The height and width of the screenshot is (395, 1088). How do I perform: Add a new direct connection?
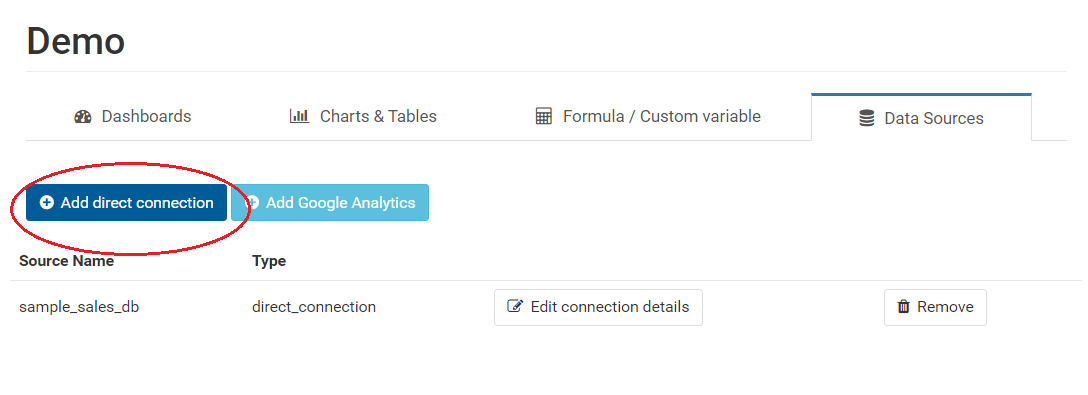pos(126,203)
